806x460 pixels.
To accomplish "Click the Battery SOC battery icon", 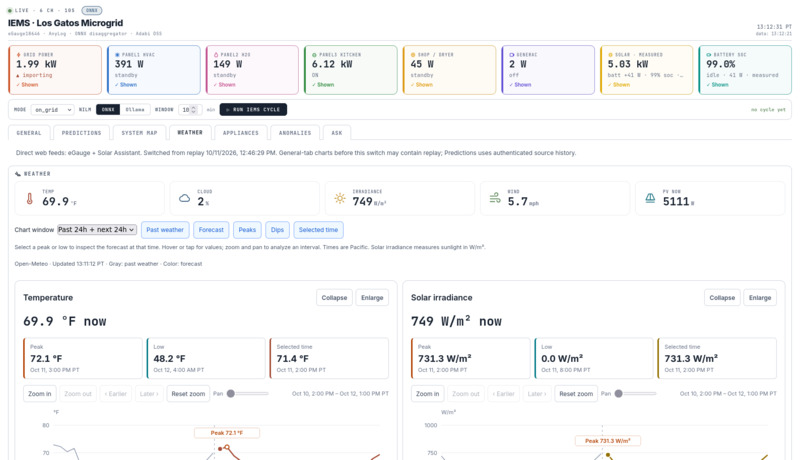I will 709,54.
